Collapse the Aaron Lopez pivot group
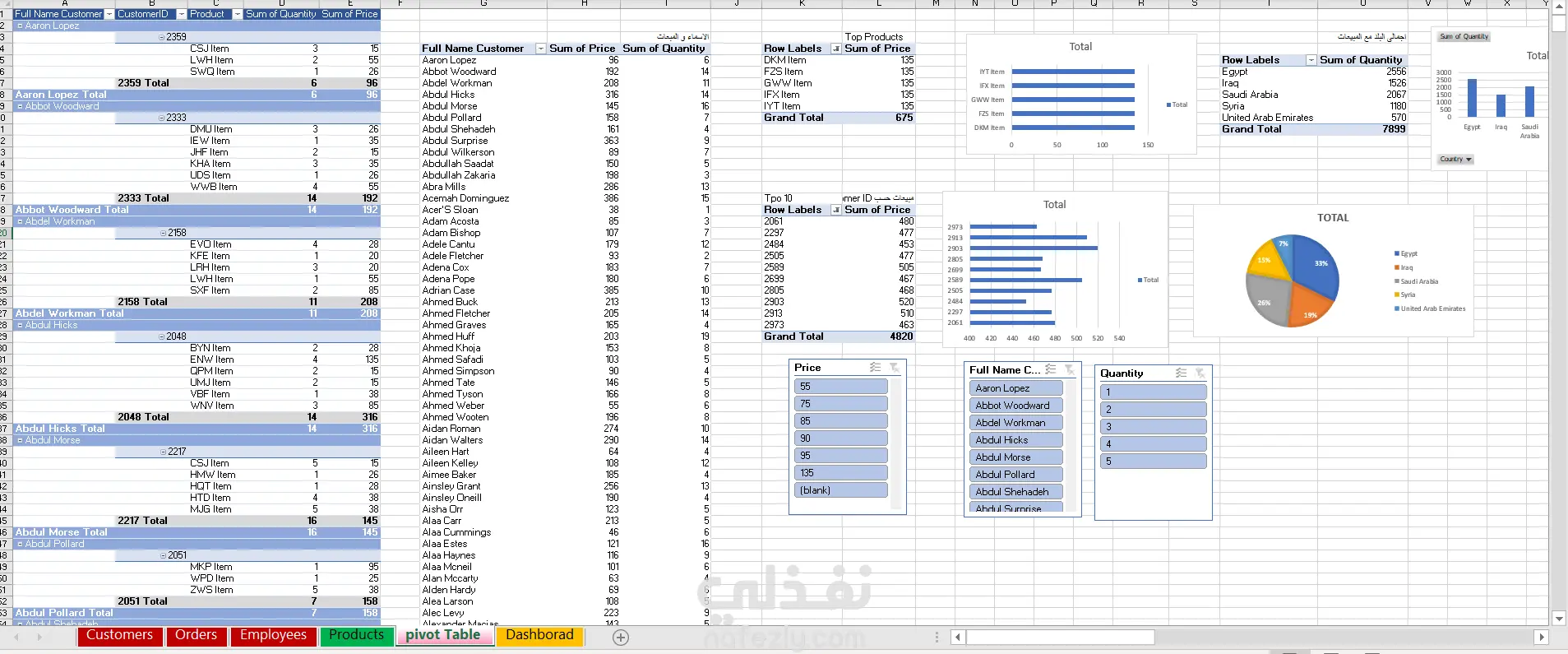 click(20, 26)
